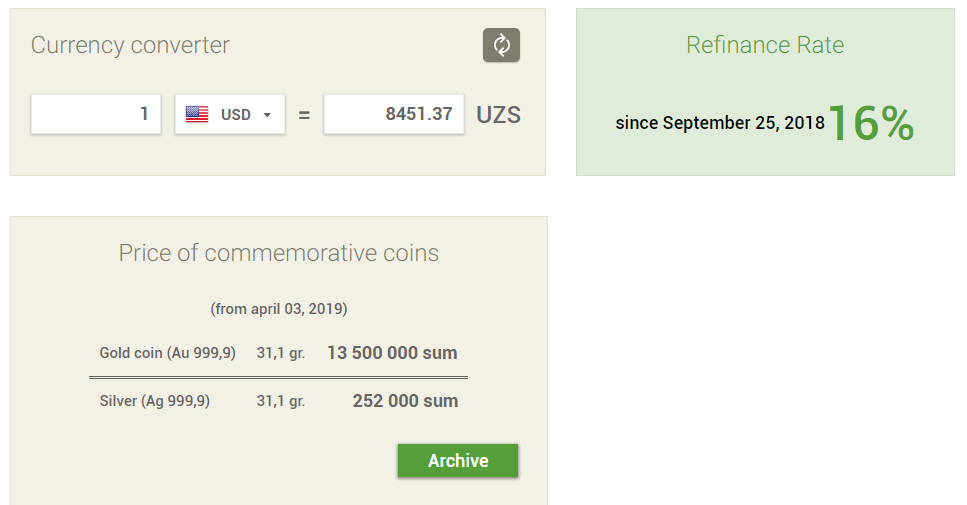Image resolution: width=967 pixels, height=505 pixels.
Task: Open the commemorative coins Archive
Action: pos(458,461)
